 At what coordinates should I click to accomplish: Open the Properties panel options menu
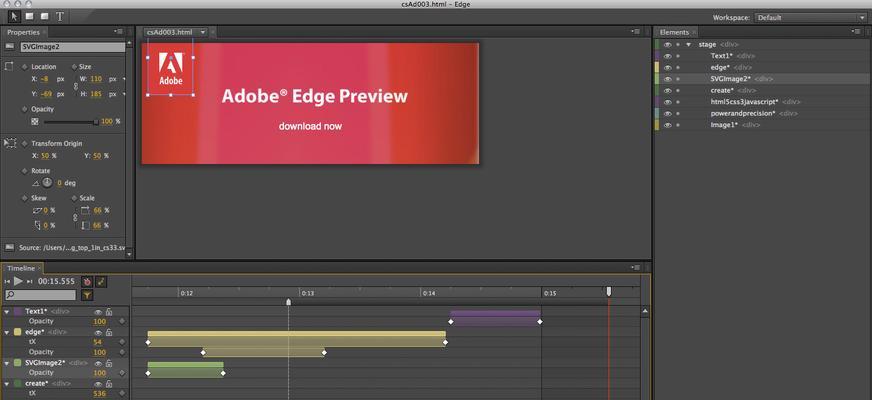tap(119, 32)
